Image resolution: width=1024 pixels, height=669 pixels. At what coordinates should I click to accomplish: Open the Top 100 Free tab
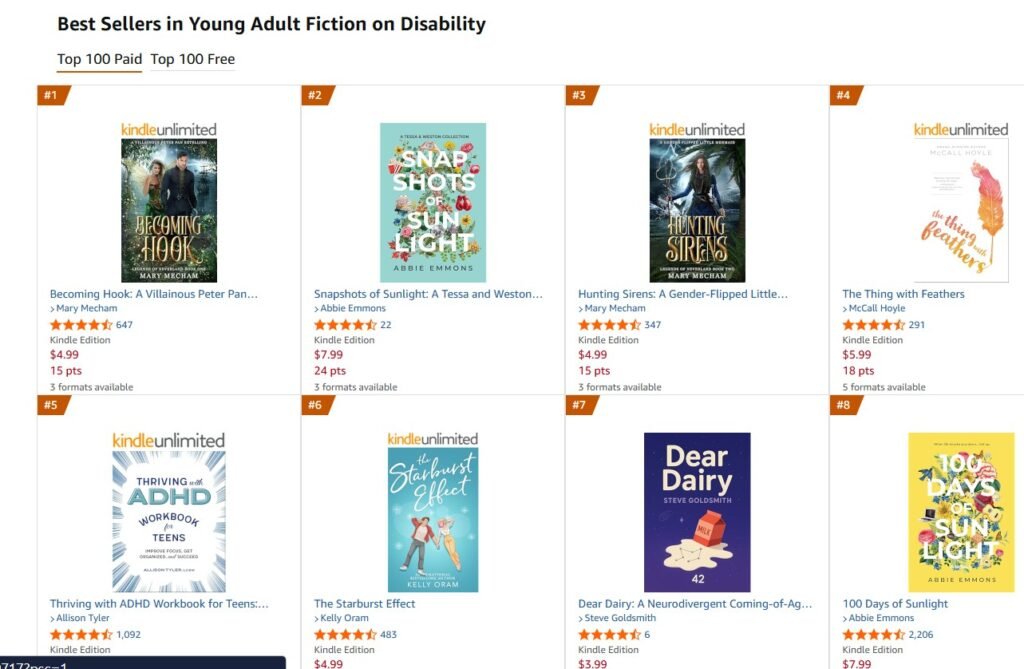192,59
